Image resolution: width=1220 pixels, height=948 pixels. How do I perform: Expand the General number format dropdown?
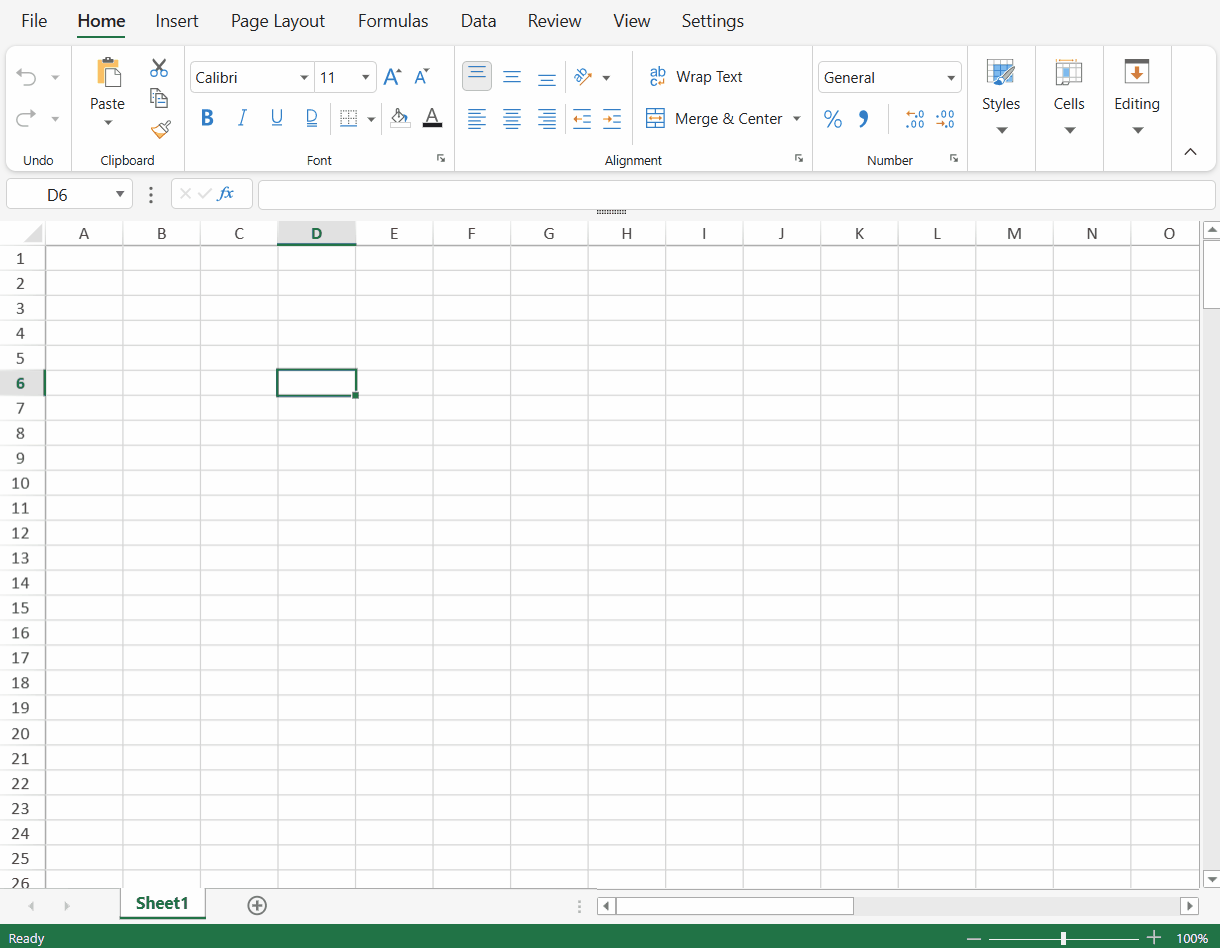tap(950, 78)
